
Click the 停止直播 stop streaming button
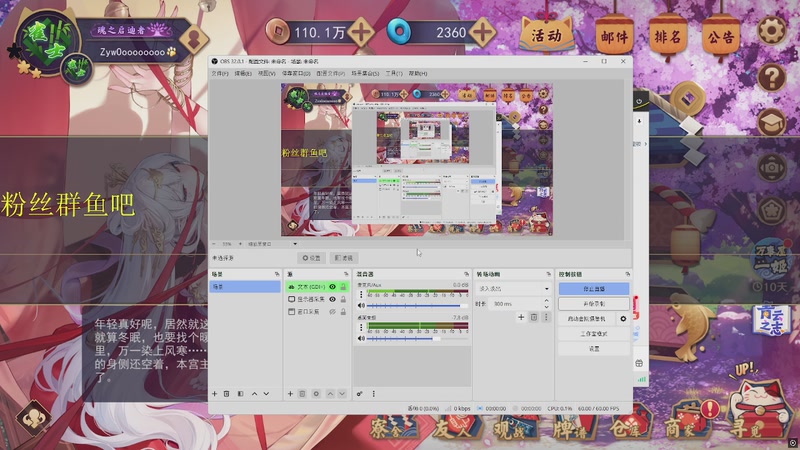click(594, 289)
